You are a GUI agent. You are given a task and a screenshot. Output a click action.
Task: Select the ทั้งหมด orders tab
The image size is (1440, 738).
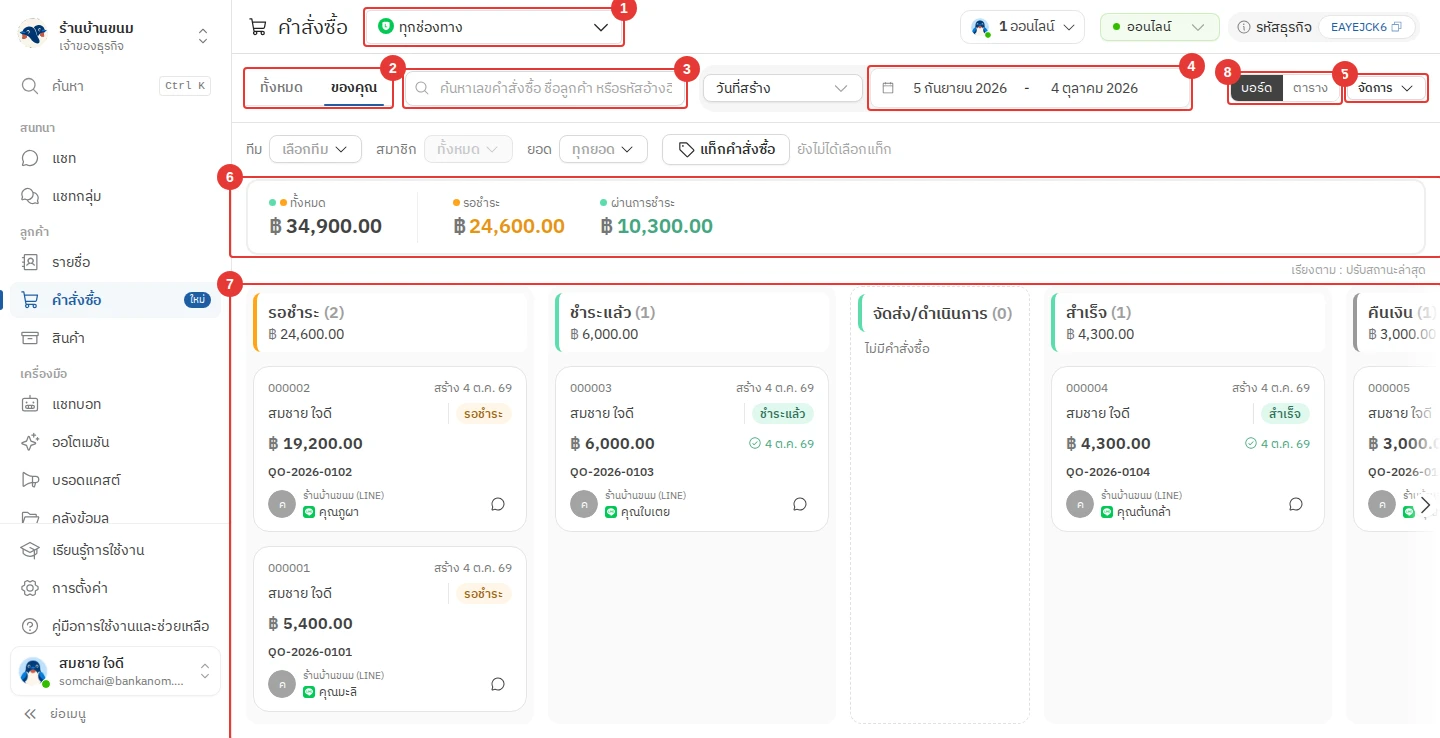[x=281, y=87]
